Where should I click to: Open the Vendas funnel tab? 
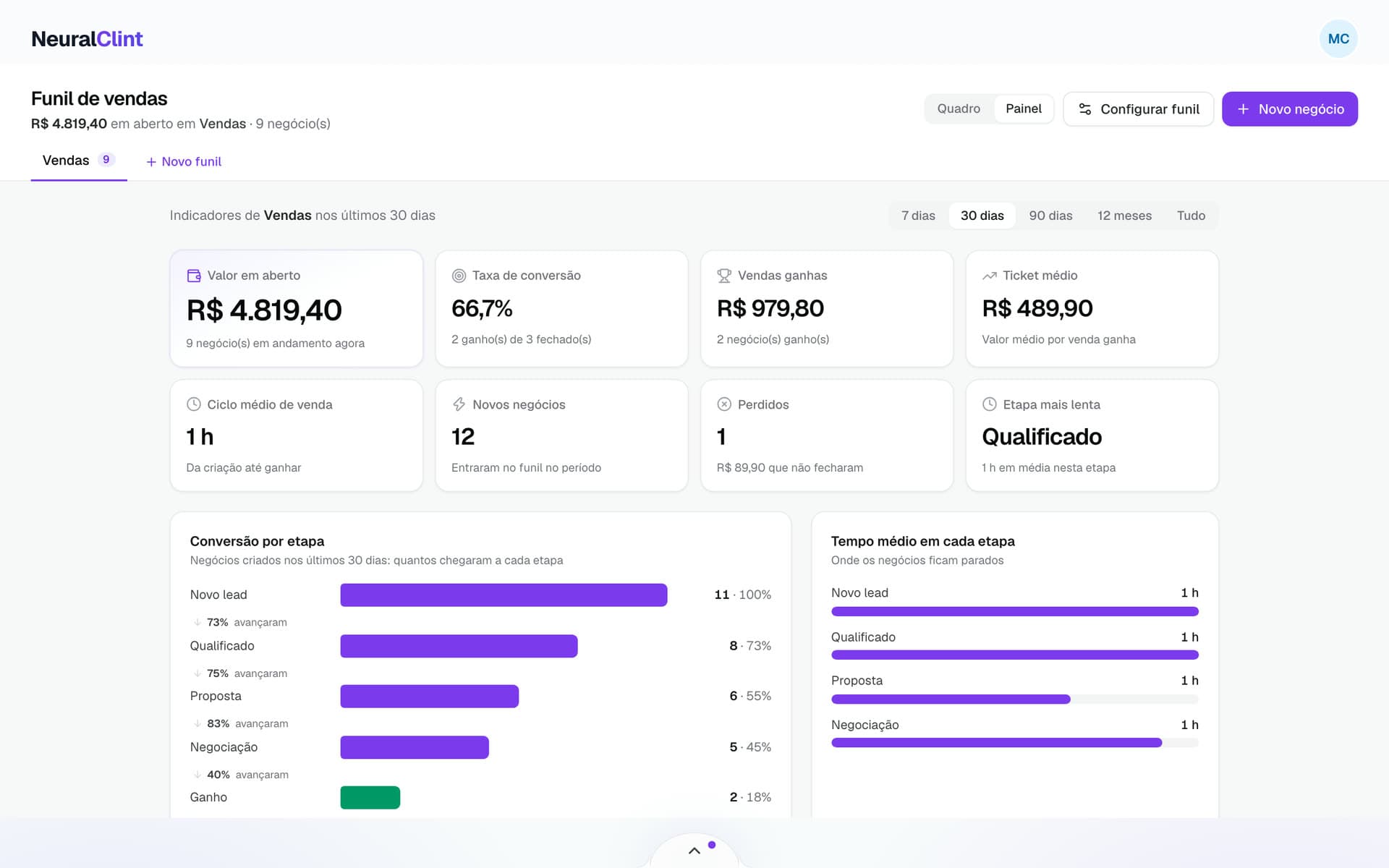pyautogui.click(x=79, y=161)
